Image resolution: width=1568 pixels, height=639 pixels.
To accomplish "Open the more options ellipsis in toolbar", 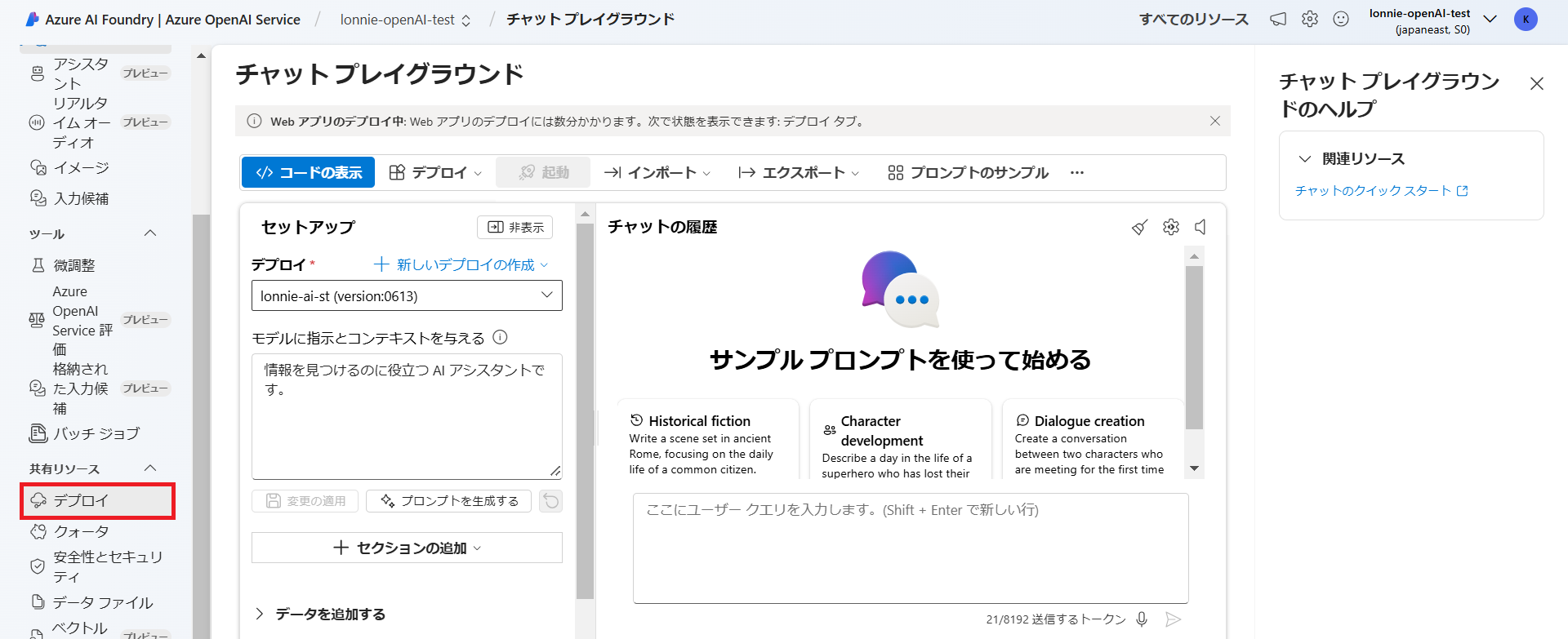I will [x=1077, y=172].
